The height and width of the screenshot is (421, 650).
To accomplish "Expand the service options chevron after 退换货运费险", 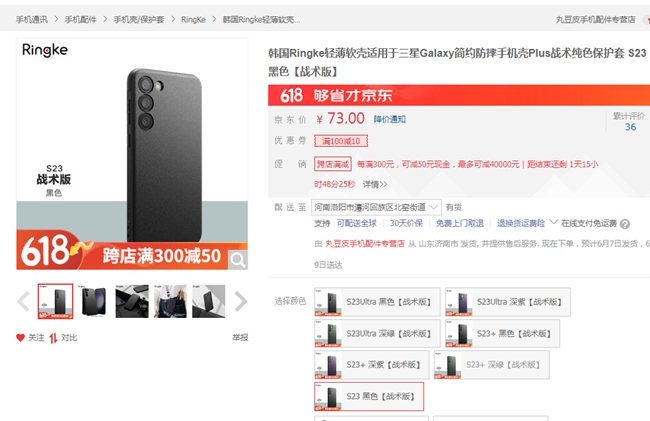I will coord(553,223).
